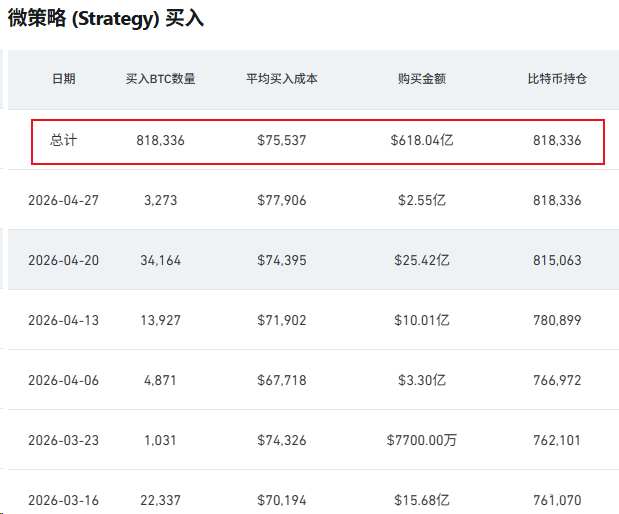Click the 比特币持仓 column header
Viewport: 619px width, 514px height.
pyautogui.click(x=556, y=79)
